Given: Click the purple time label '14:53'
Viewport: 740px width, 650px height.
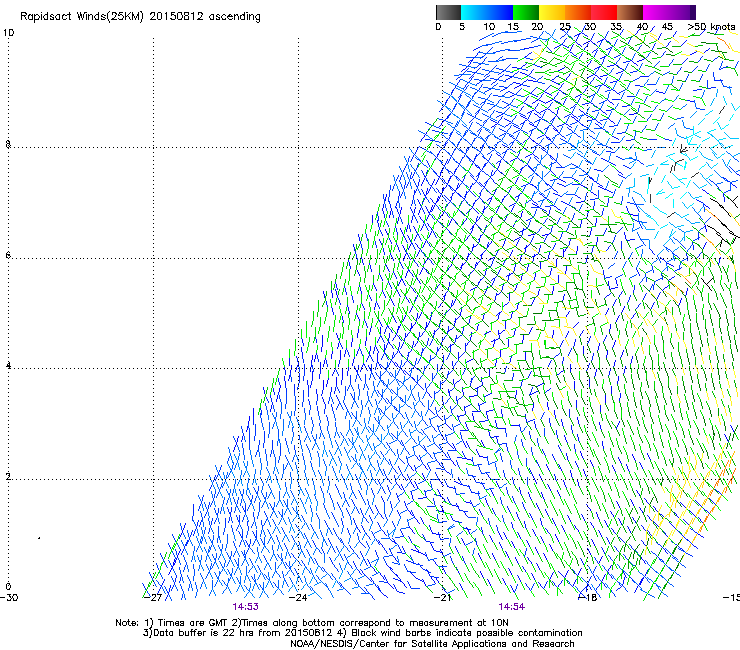Looking at the screenshot, I should pos(245,607).
